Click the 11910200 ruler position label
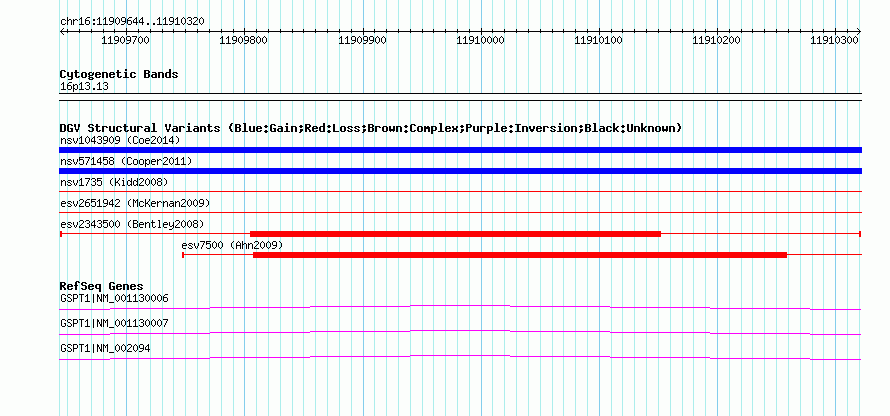This screenshot has height=416, width=890. [717, 40]
